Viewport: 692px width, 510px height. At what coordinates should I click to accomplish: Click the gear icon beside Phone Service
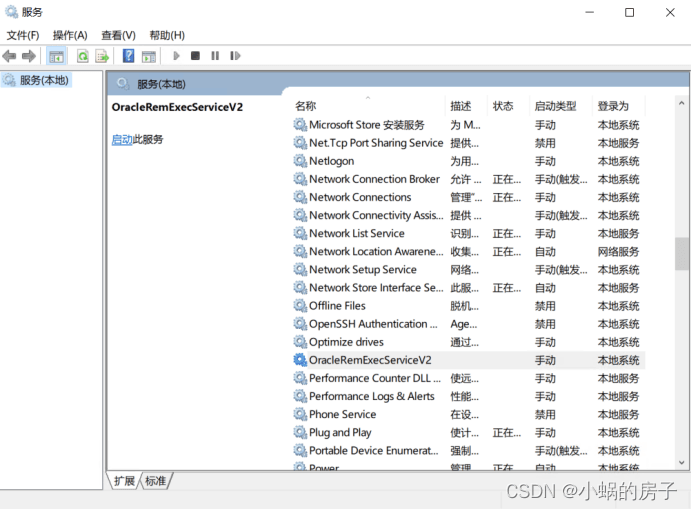(300, 414)
